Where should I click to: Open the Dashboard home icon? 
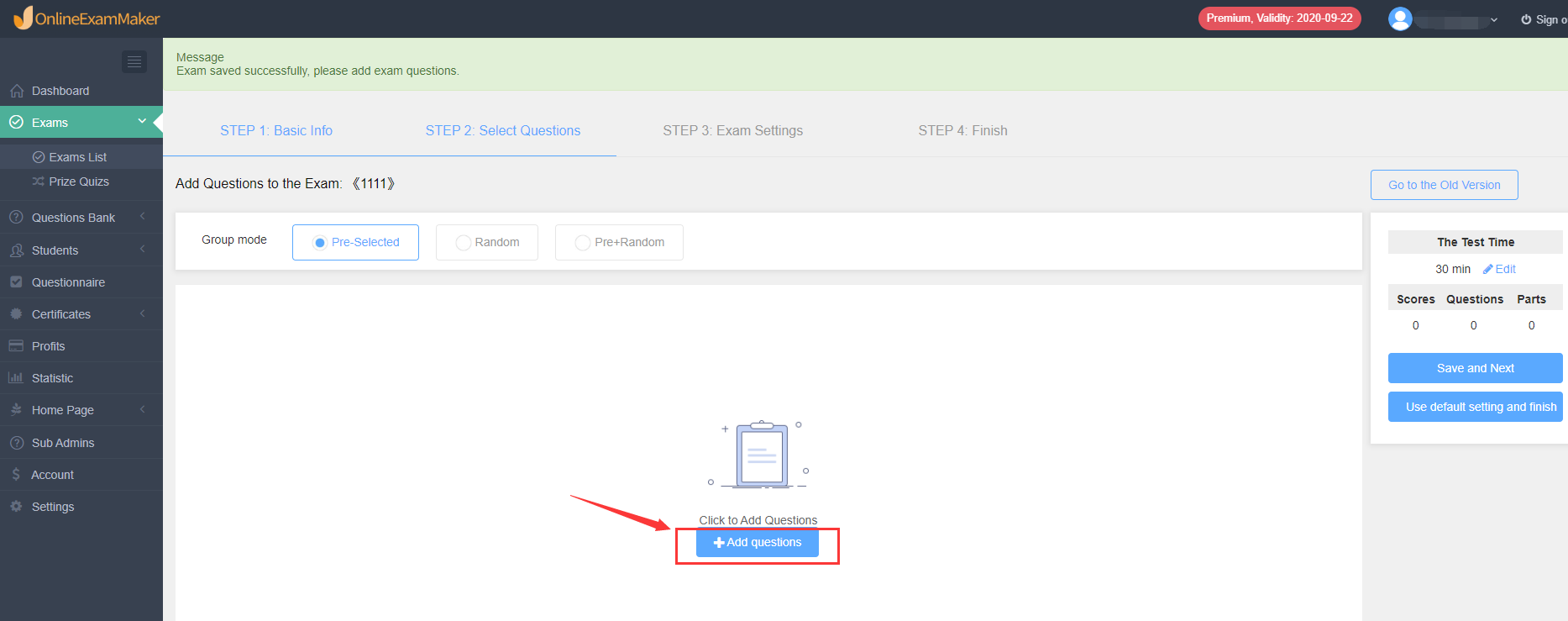tap(16, 91)
